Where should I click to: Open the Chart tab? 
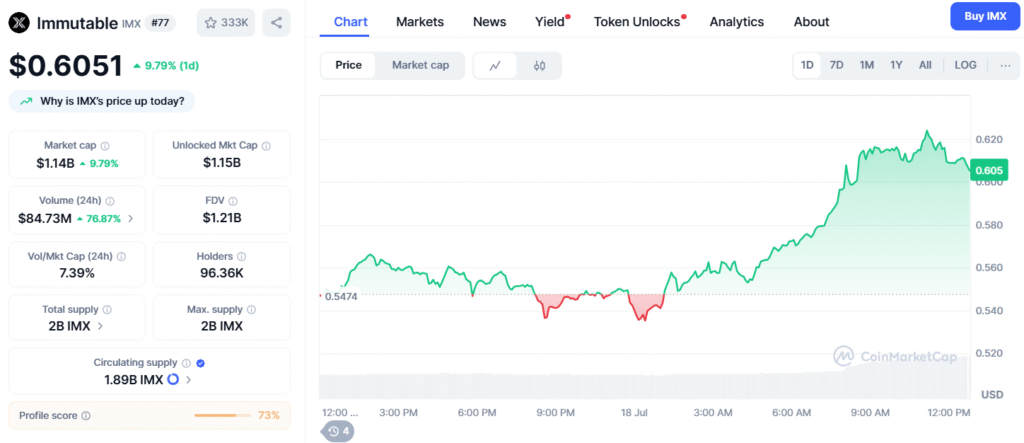(x=351, y=22)
